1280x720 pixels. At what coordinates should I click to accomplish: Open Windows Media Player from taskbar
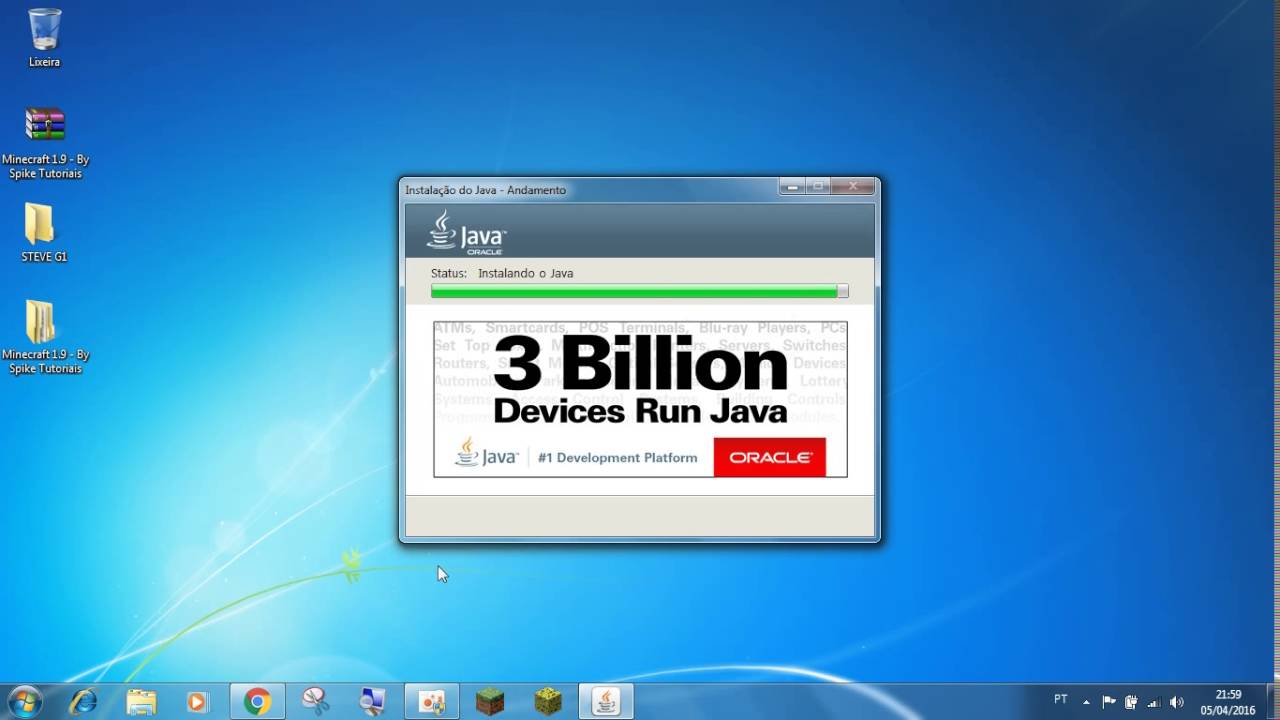tap(197, 702)
